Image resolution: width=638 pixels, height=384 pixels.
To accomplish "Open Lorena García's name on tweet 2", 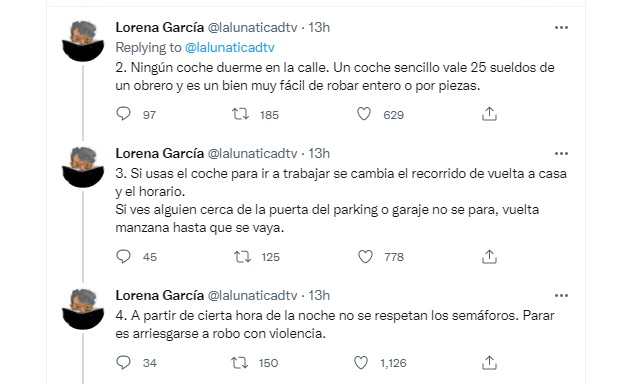I will click(160, 27).
